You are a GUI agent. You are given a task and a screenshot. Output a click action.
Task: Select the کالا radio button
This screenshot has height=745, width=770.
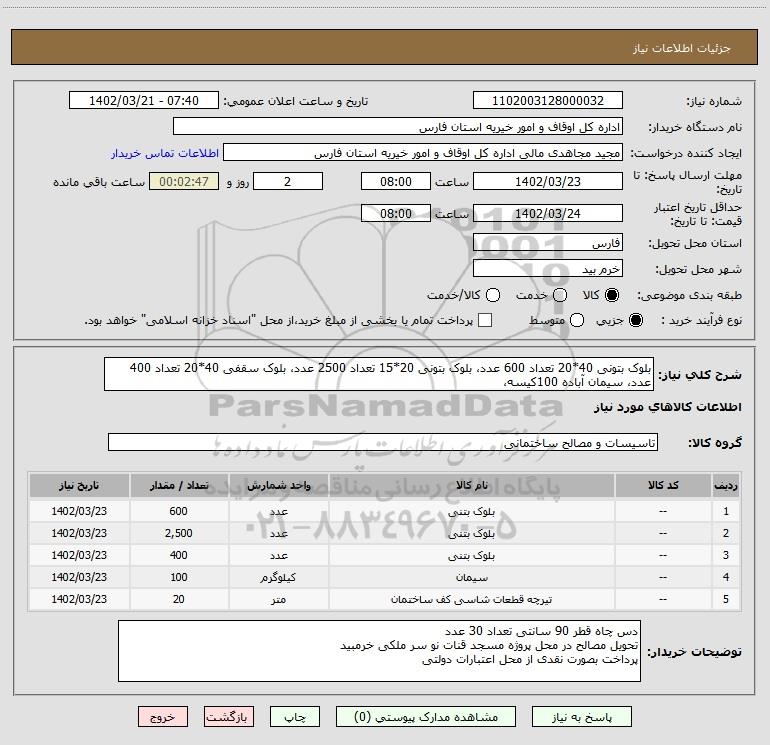coord(612,295)
